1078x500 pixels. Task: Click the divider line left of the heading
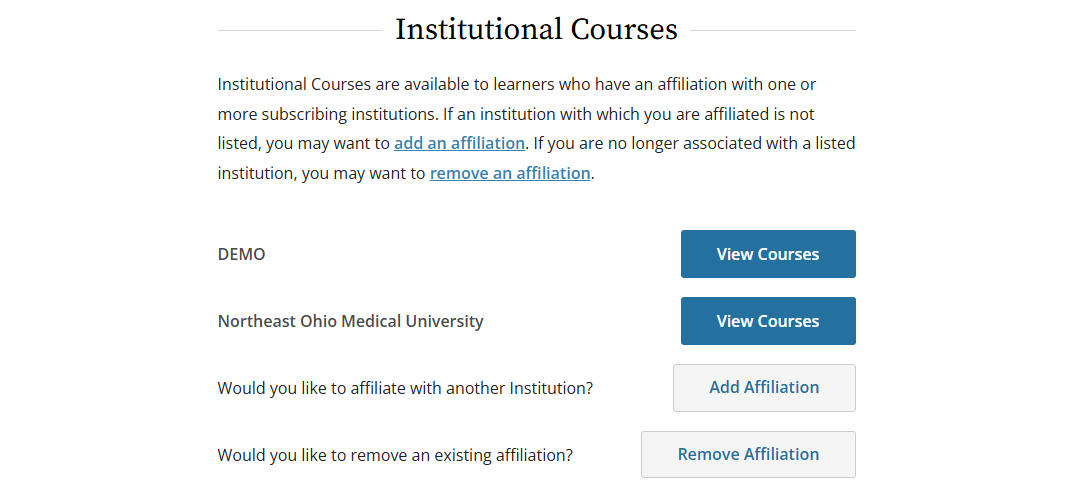point(300,31)
